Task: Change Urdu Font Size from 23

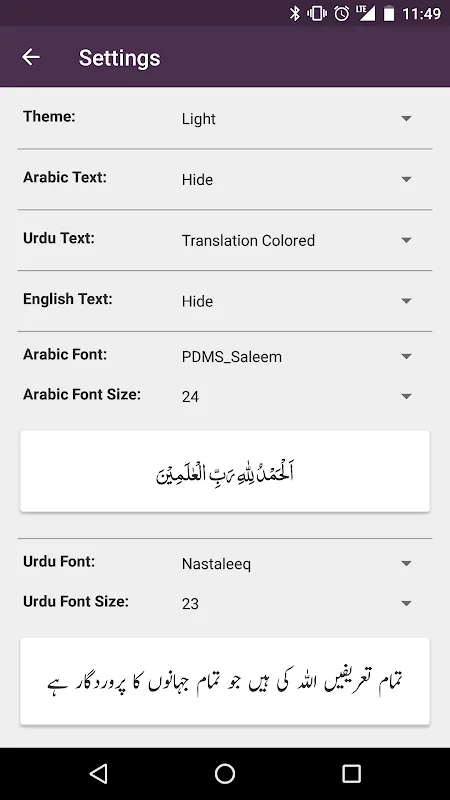Action: coord(298,603)
